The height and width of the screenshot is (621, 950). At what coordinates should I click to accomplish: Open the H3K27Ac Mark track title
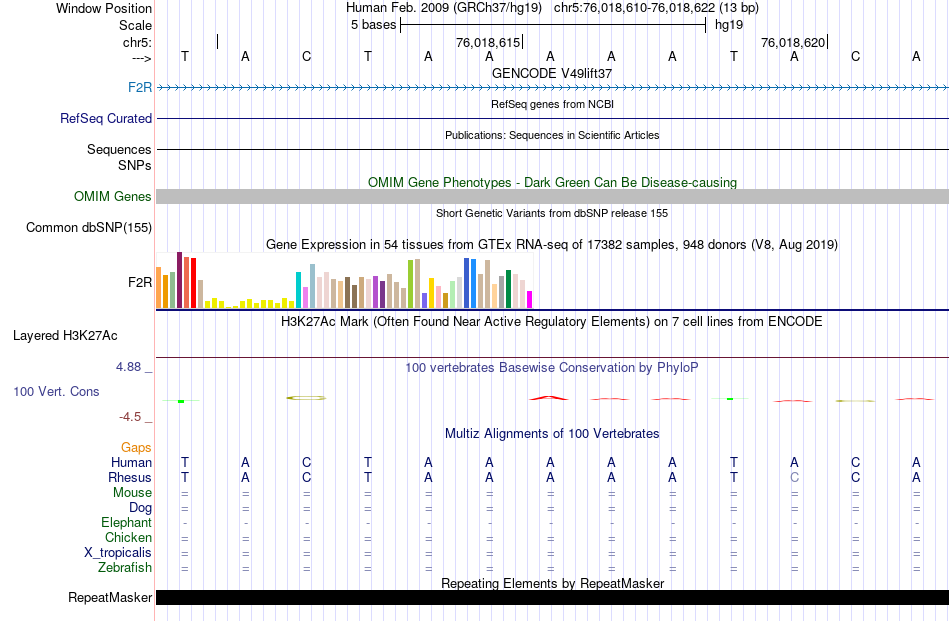[552, 322]
